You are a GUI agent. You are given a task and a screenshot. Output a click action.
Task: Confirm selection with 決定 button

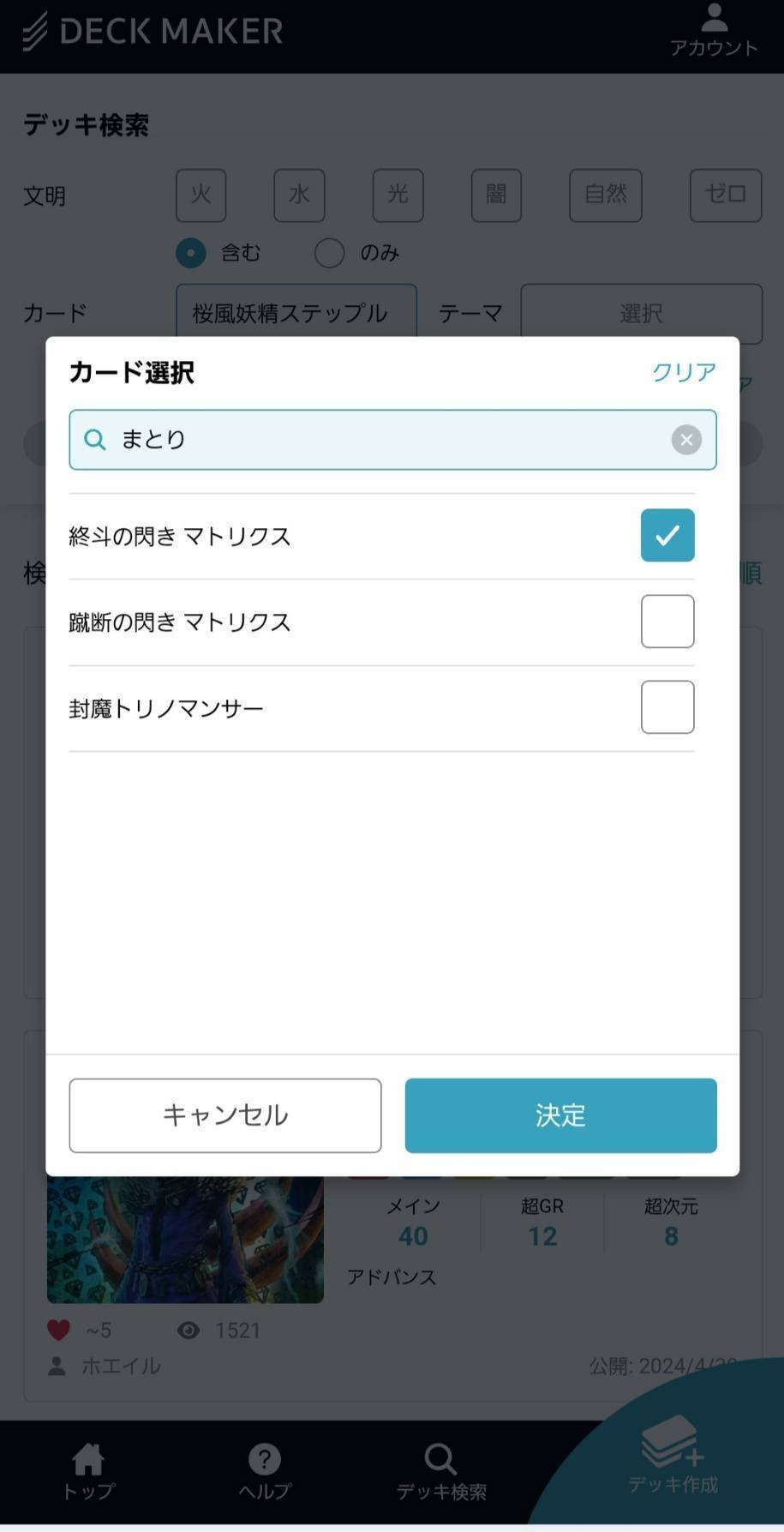click(560, 1115)
